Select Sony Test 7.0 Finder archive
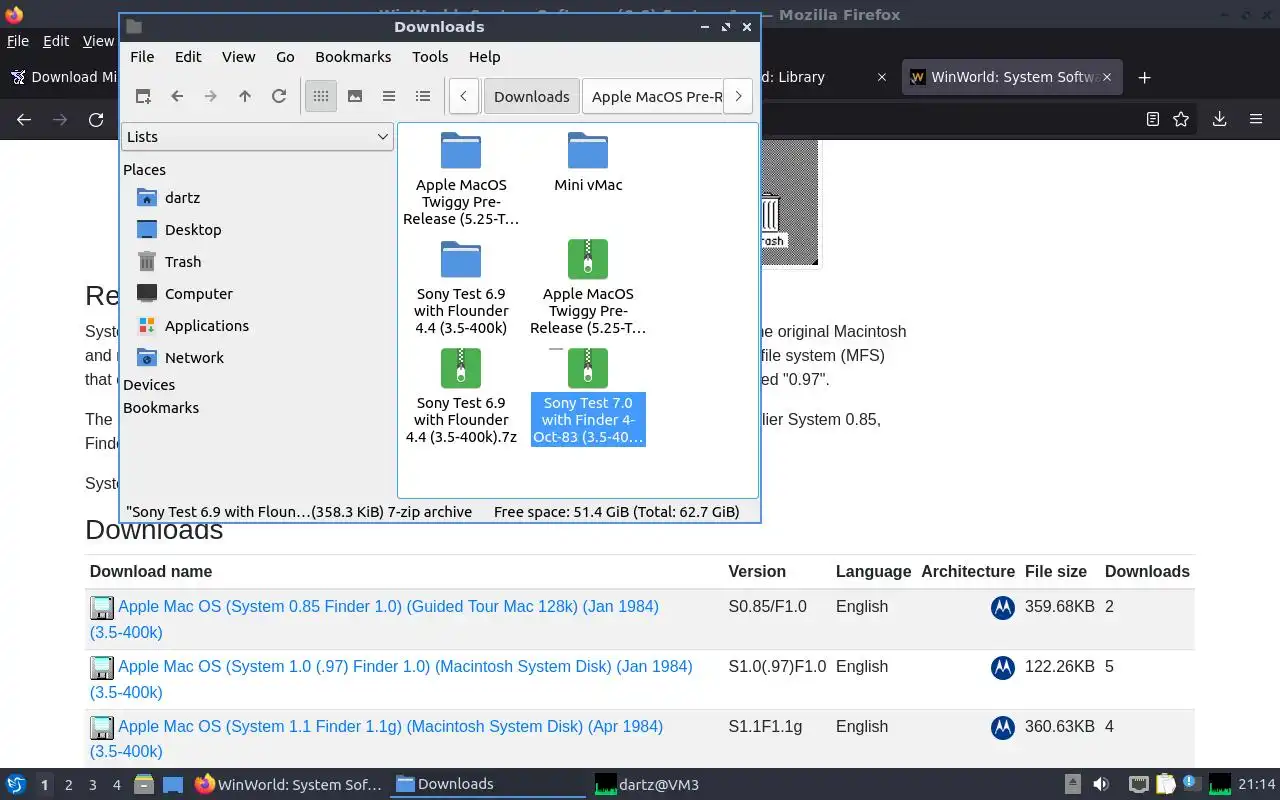The width and height of the screenshot is (1280, 800). pyautogui.click(x=588, y=396)
